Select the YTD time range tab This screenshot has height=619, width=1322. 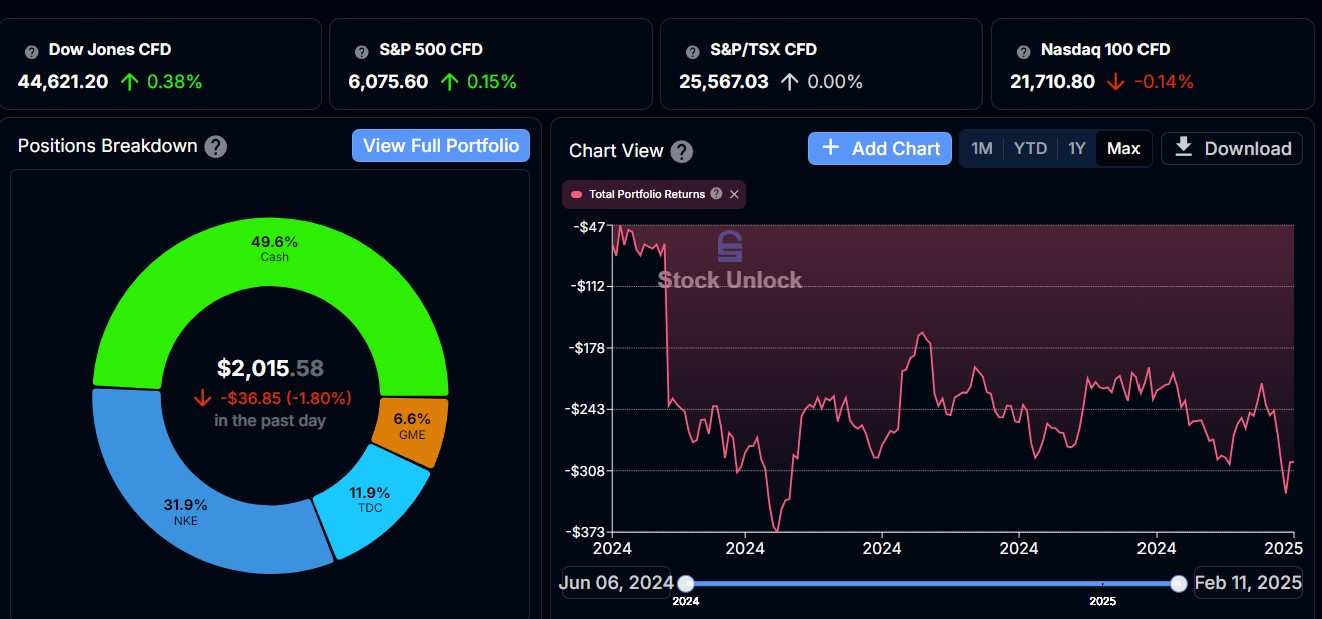[x=1029, y=147]
